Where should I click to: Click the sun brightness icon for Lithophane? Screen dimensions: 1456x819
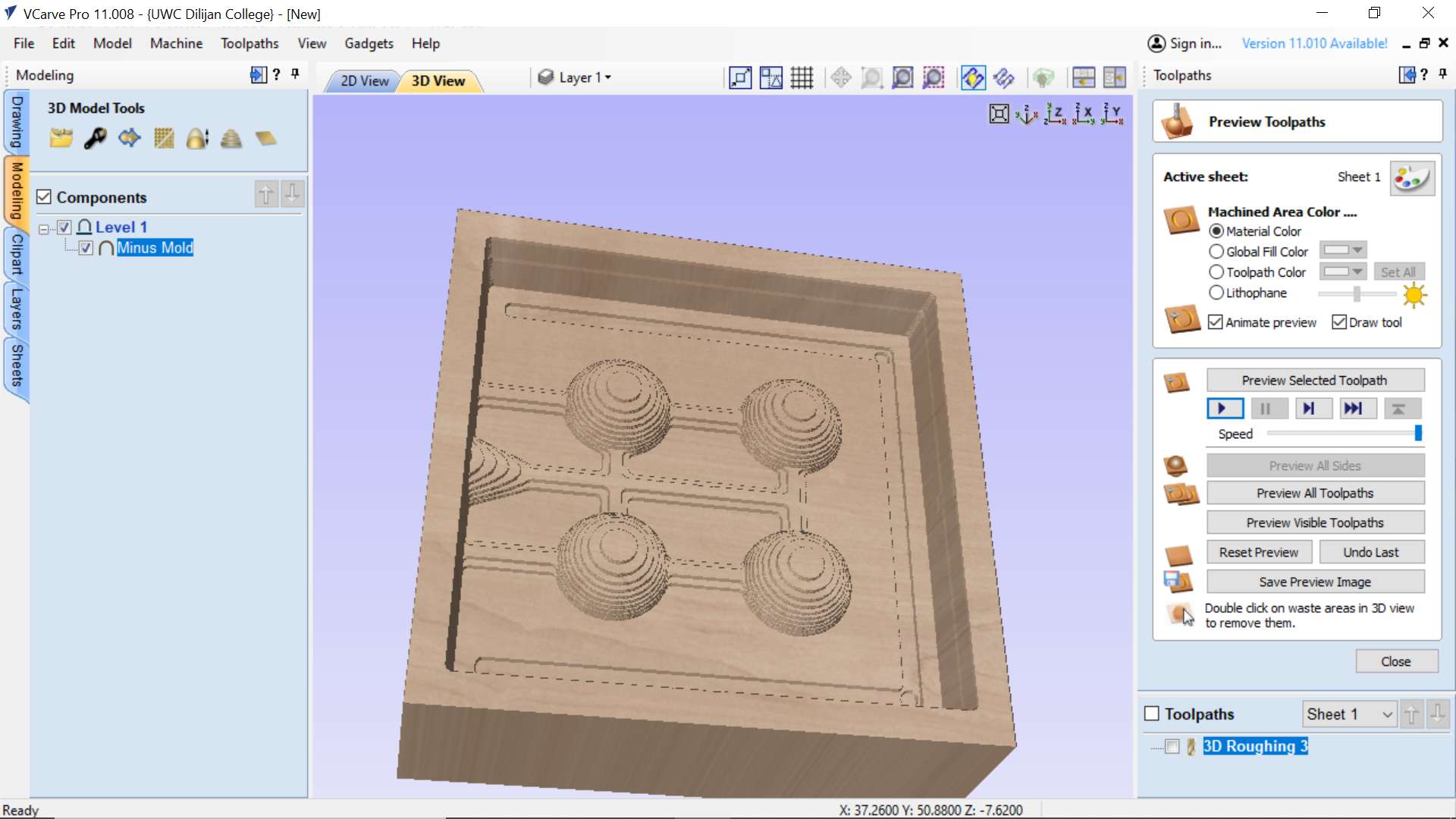(1414, 294)
